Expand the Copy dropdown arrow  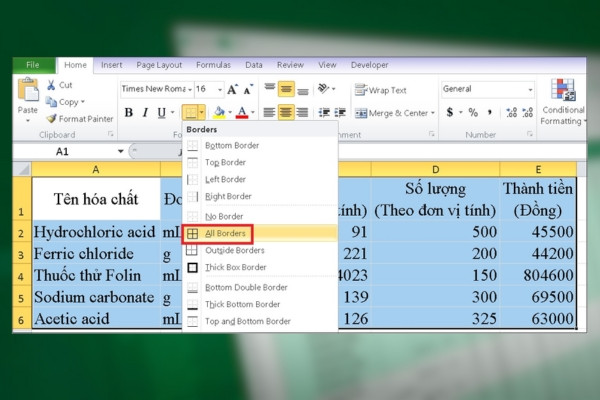pos(83,102)
